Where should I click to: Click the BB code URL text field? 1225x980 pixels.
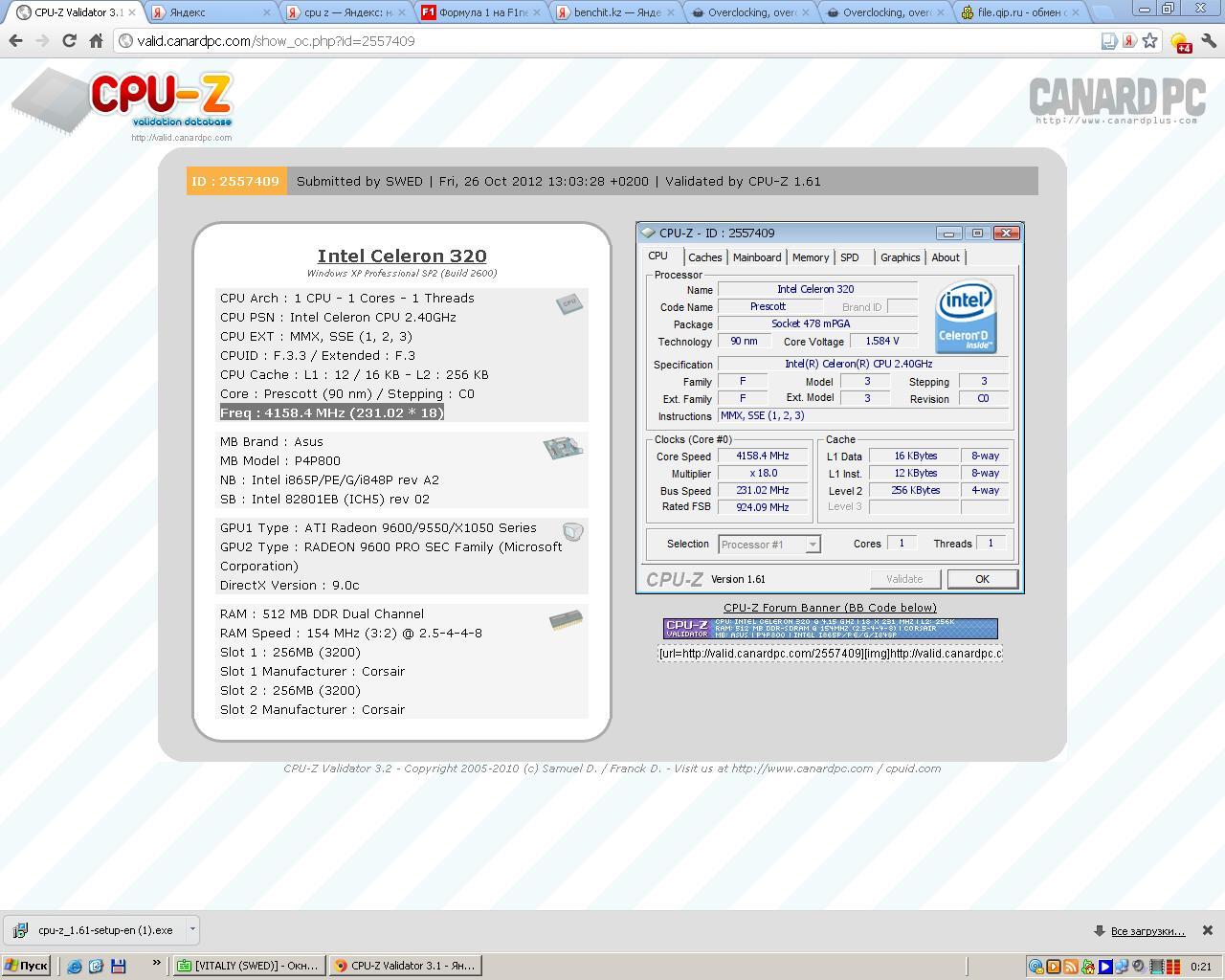(x=831, y=654)
